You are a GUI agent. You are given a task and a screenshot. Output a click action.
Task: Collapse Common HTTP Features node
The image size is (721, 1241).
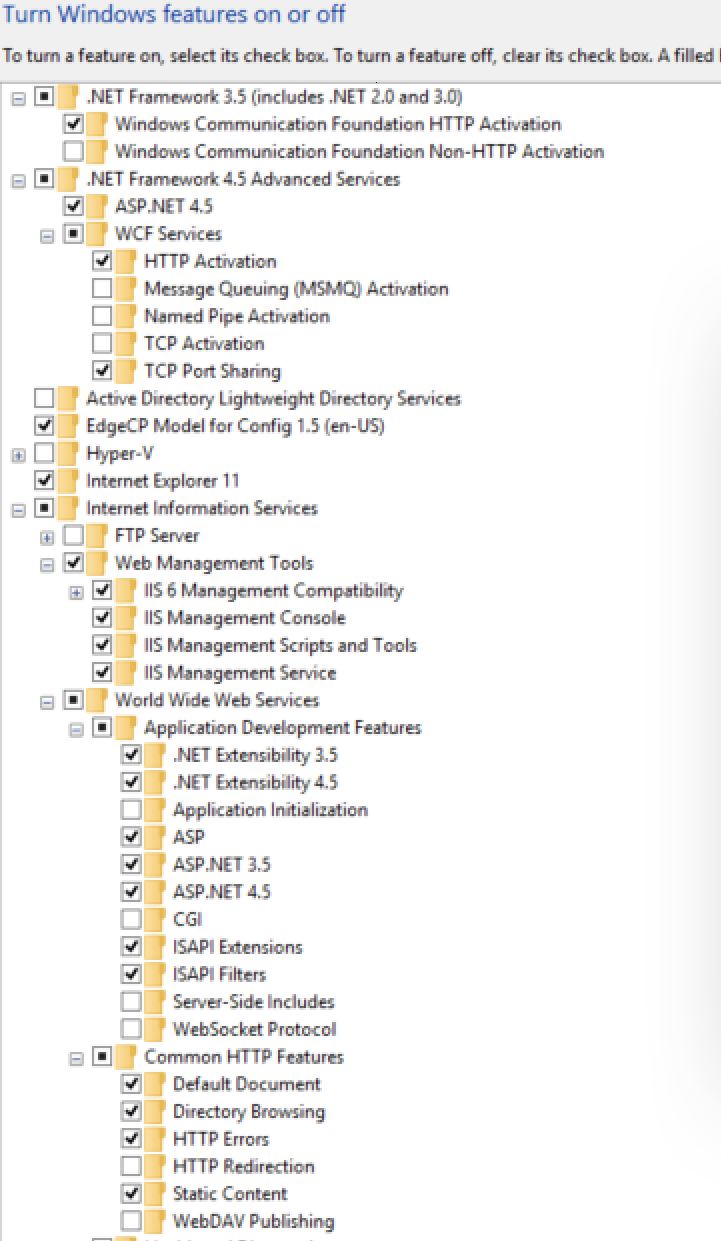76,1058
